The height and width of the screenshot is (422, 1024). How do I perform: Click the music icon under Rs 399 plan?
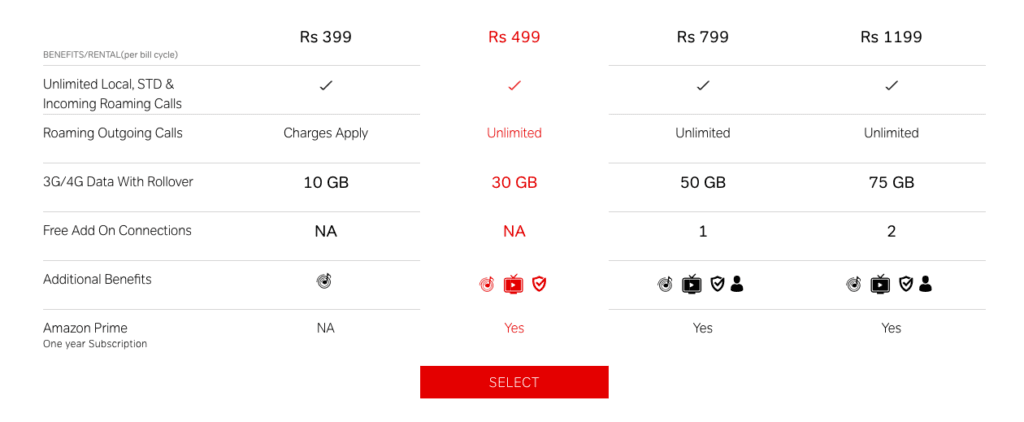coord(325,281)
